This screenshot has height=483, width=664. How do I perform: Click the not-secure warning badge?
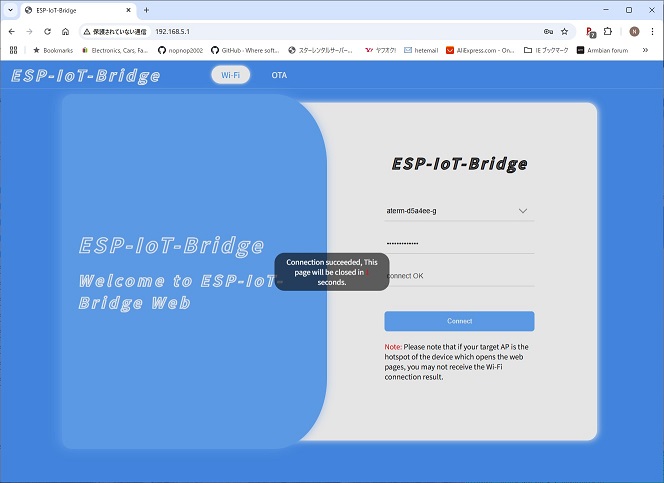(x=115, y=32)
